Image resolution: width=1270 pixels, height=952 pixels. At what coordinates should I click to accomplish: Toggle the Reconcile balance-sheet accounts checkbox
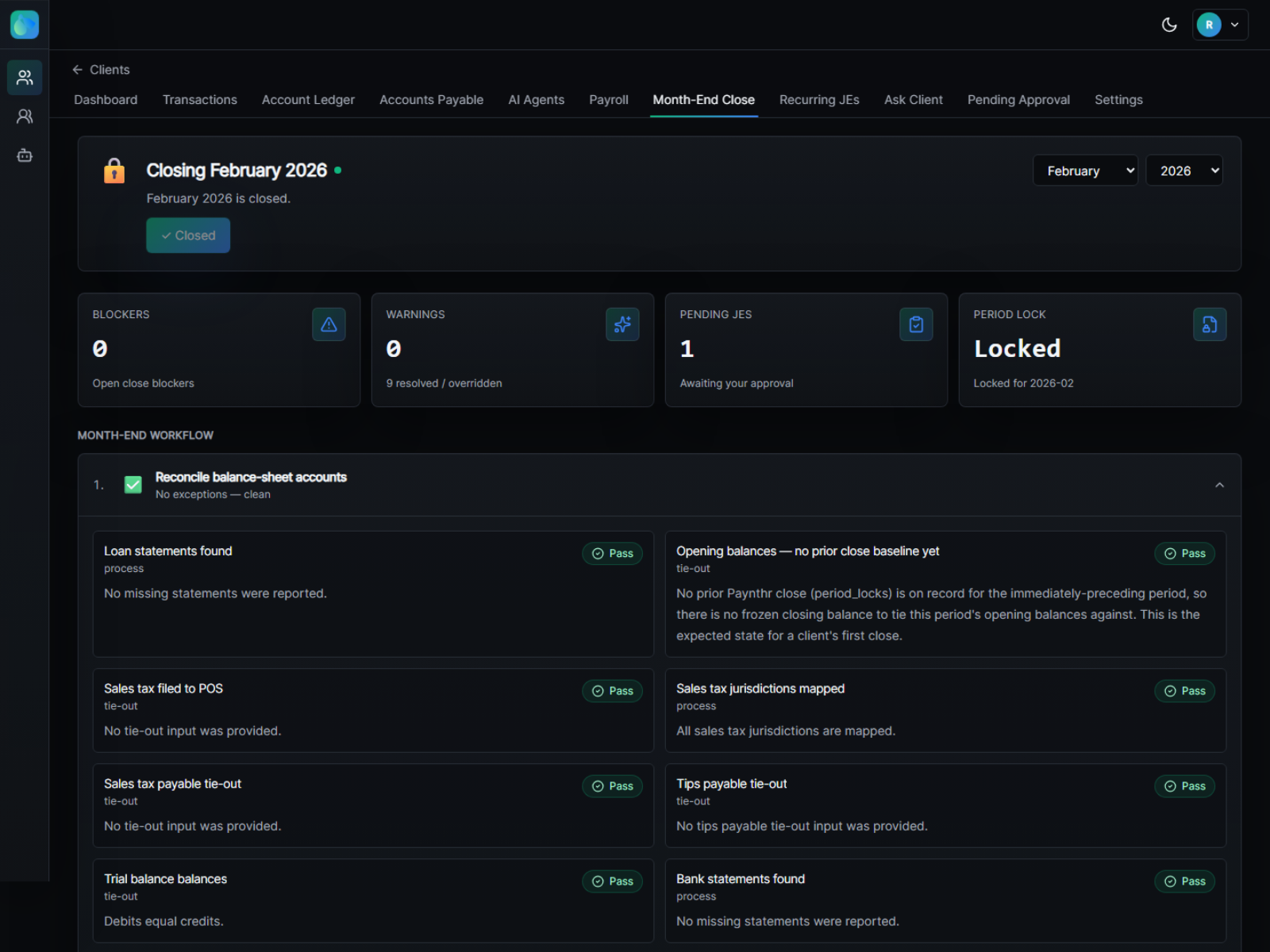click(133, 485)
